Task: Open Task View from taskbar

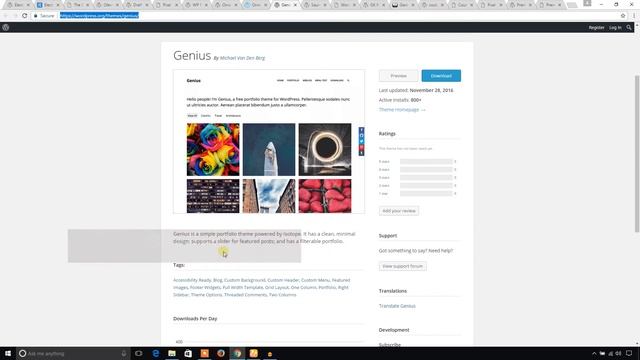Action: (139, 353)
